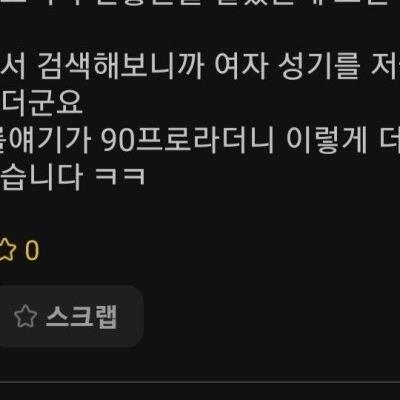Viewport: 400px width, 400px height.
Task: Click the text 90프로라더니
Action: tap(188, 140)
